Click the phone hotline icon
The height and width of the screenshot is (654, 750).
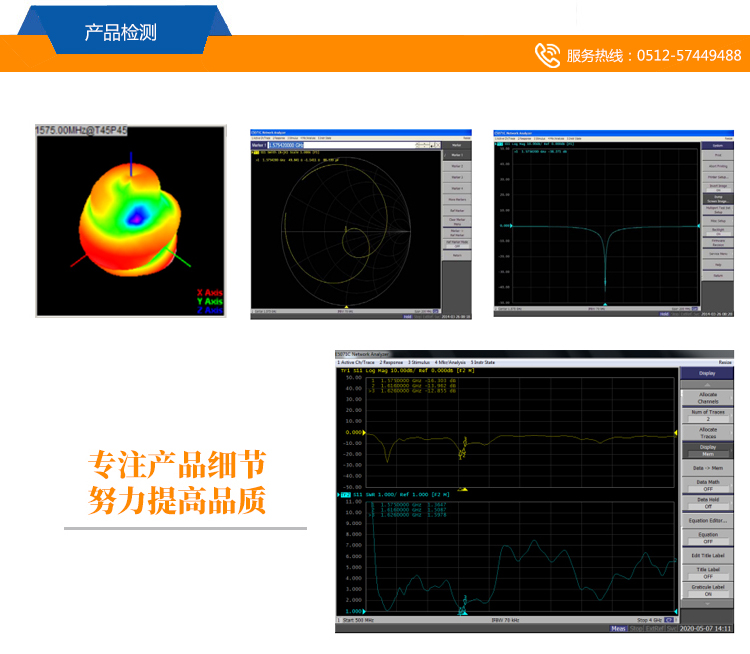point(547,54)
